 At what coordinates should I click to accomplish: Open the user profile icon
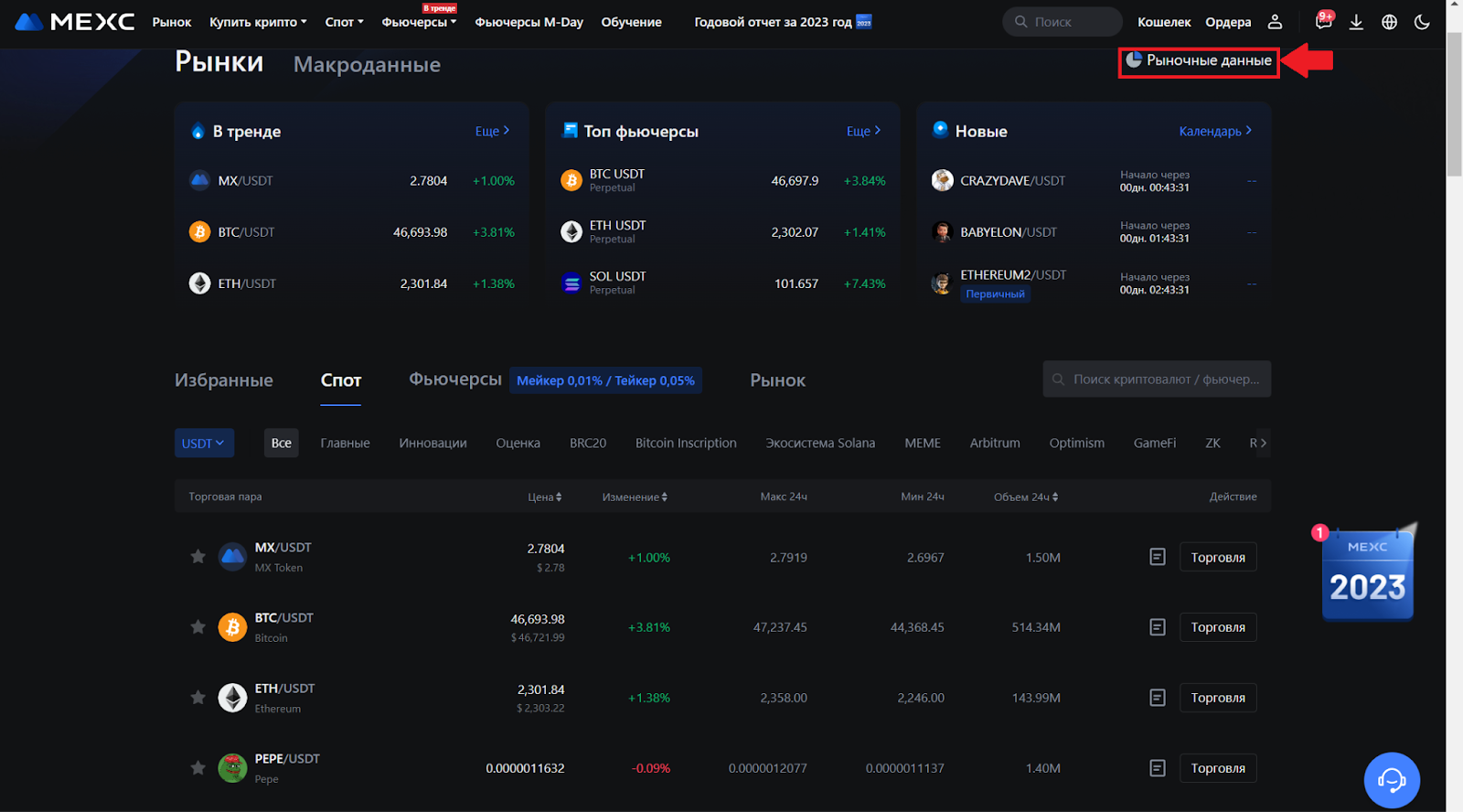pos(1275,22)
